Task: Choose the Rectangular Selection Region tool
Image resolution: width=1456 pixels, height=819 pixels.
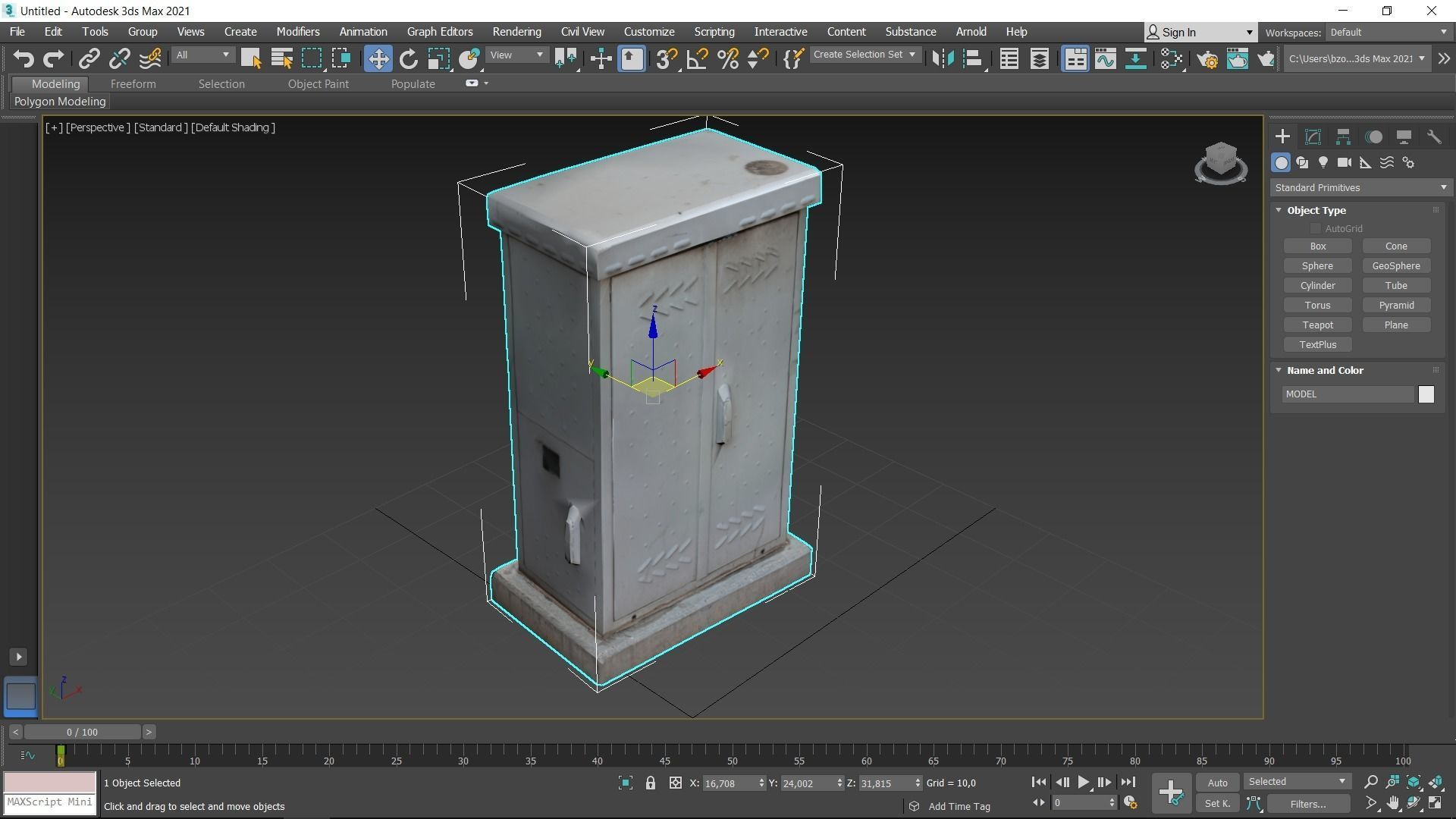Action: pyautogui.click(x=312, y=58)
